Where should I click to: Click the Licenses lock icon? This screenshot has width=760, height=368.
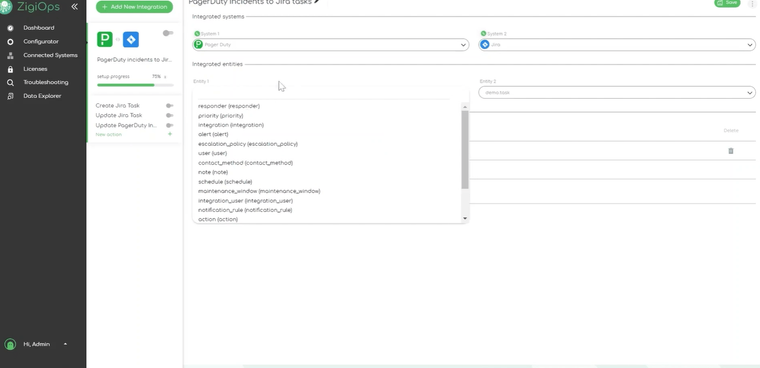coord(10,69)
